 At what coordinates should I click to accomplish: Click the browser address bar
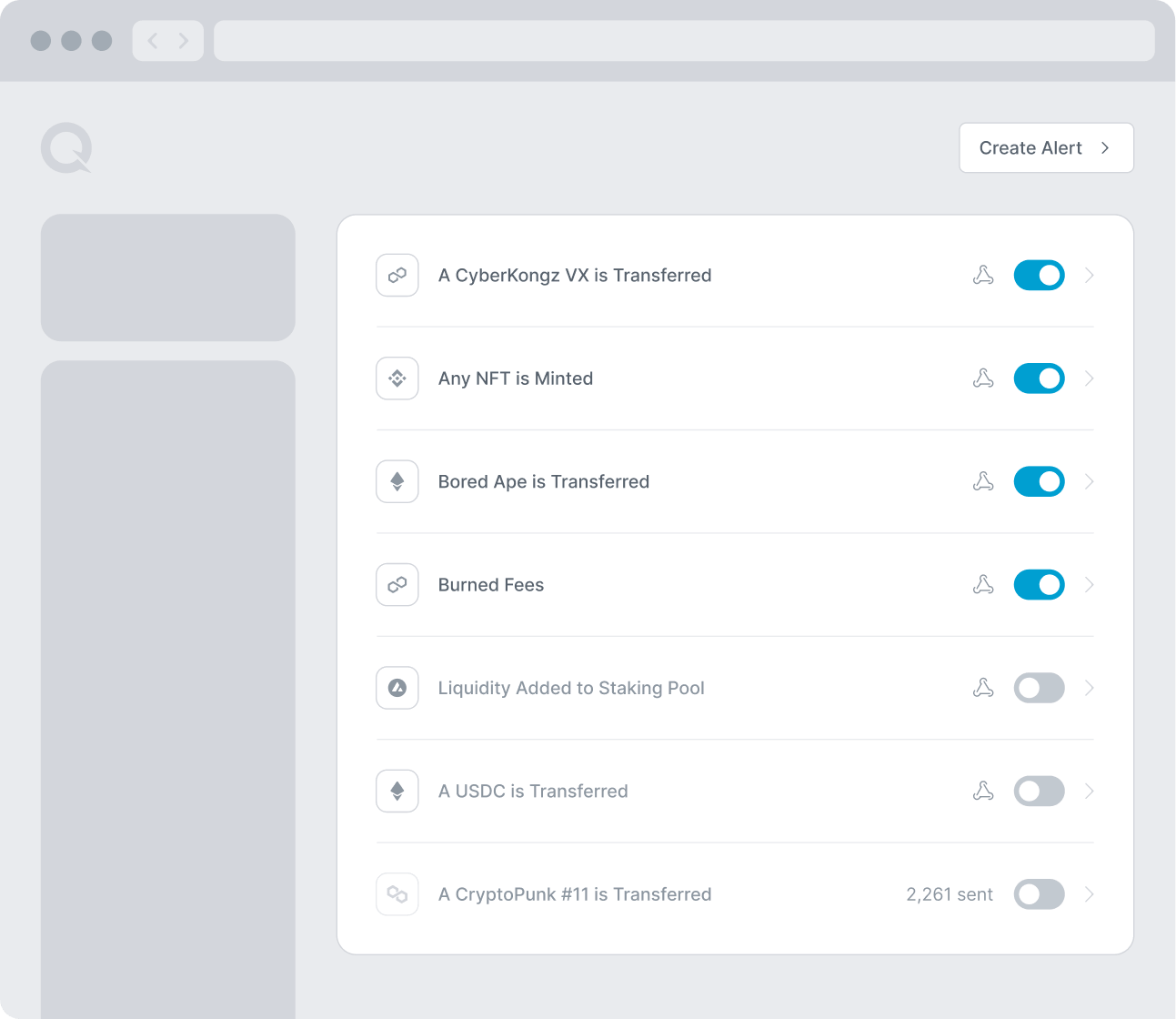684,41
